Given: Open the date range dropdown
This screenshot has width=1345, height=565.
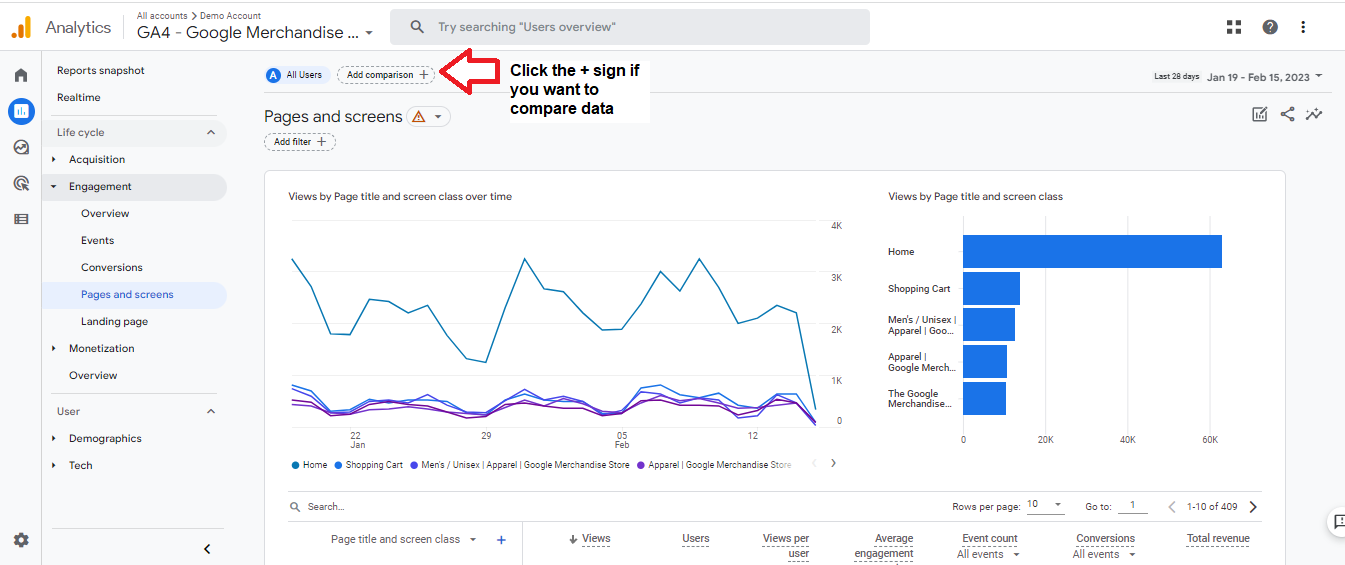Looking at the screenshot, I should 1265,76.
